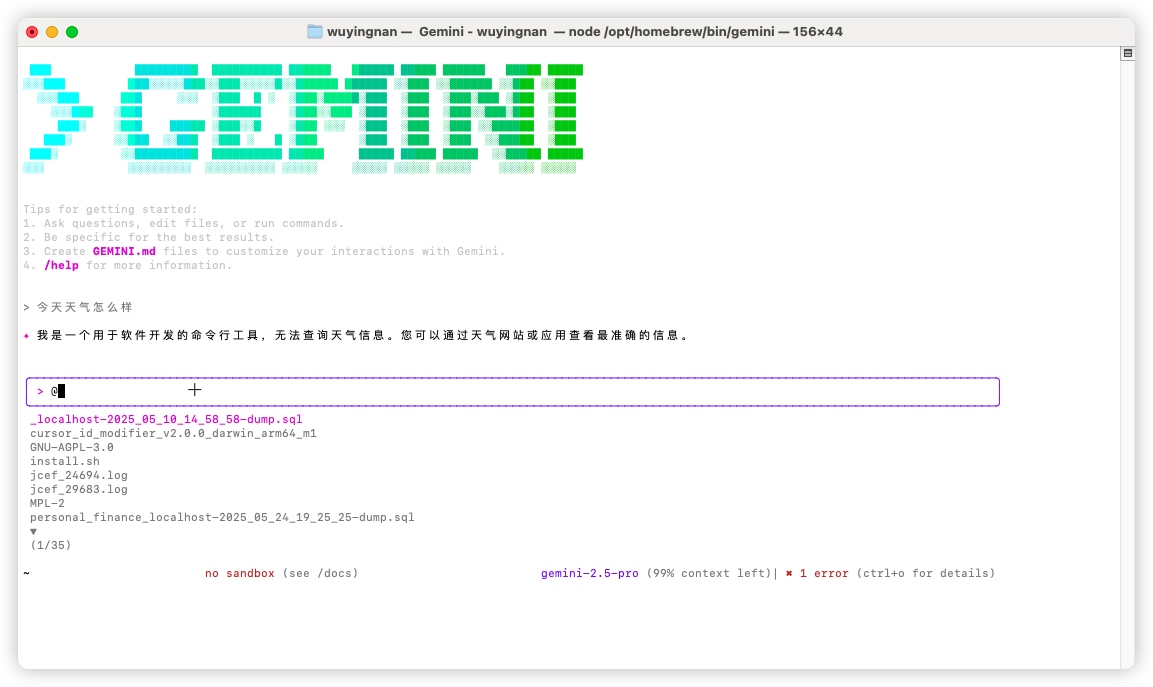Click the '~' working directory indicator
Image resolution: width=1153 pixels, height=687 pixels.
click(26, 573)
